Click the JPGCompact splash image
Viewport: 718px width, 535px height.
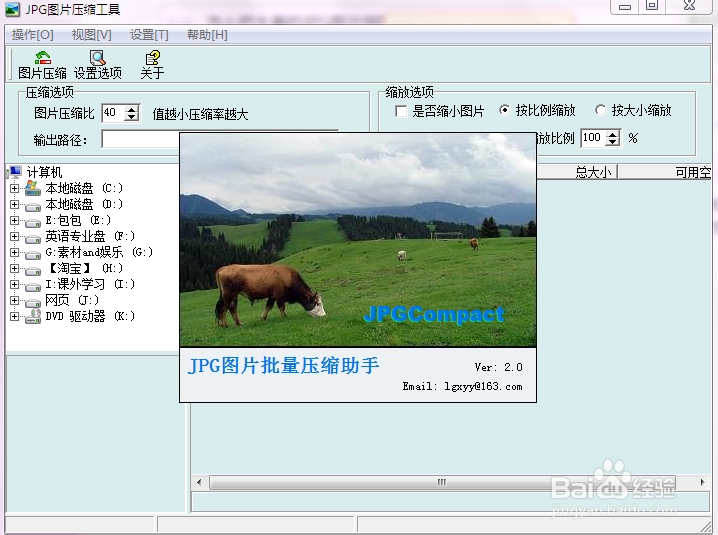click(358, 240)
